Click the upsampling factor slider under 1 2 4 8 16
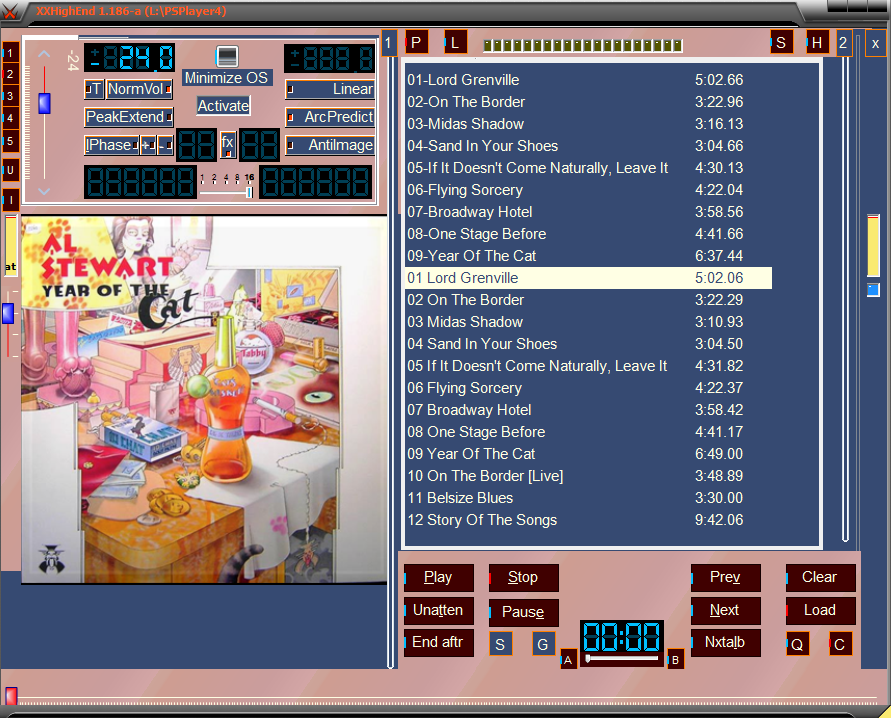The height and width of the screenshot is (718, 891). pos(226,193)
